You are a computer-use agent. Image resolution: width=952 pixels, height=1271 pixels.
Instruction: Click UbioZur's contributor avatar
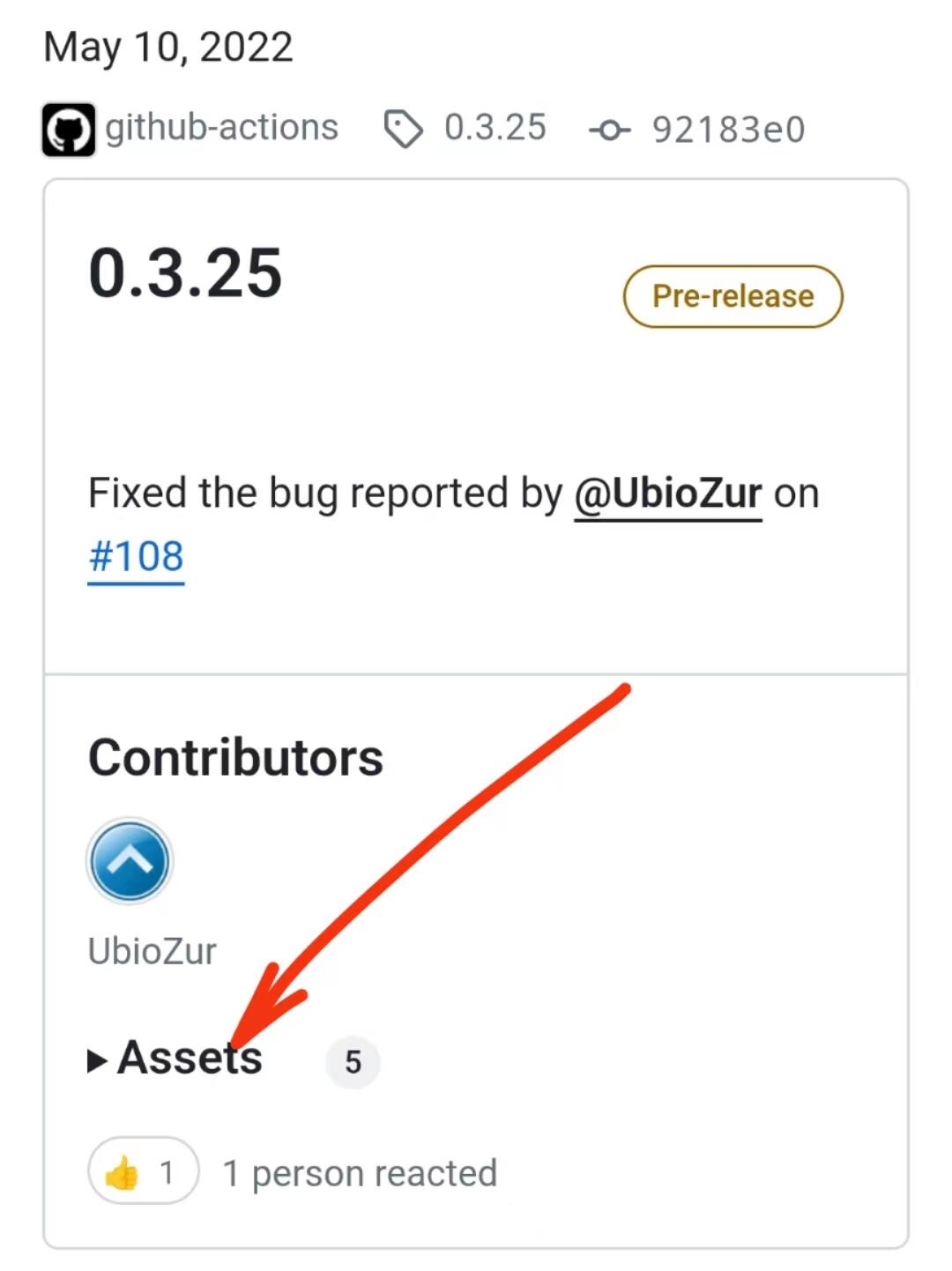point(130,861)
